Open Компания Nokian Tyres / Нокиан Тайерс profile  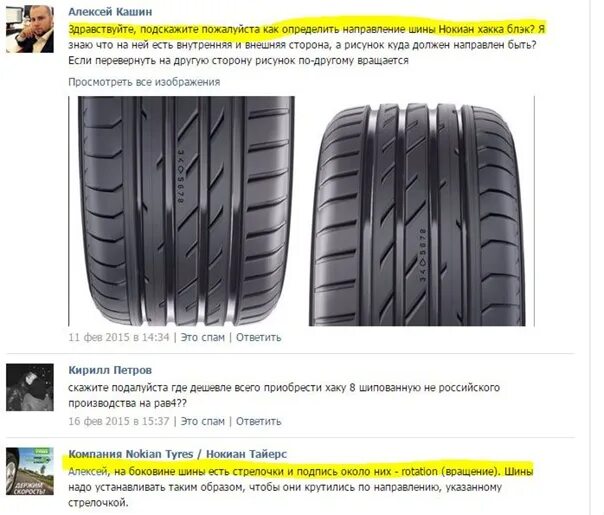coord(178,454)
